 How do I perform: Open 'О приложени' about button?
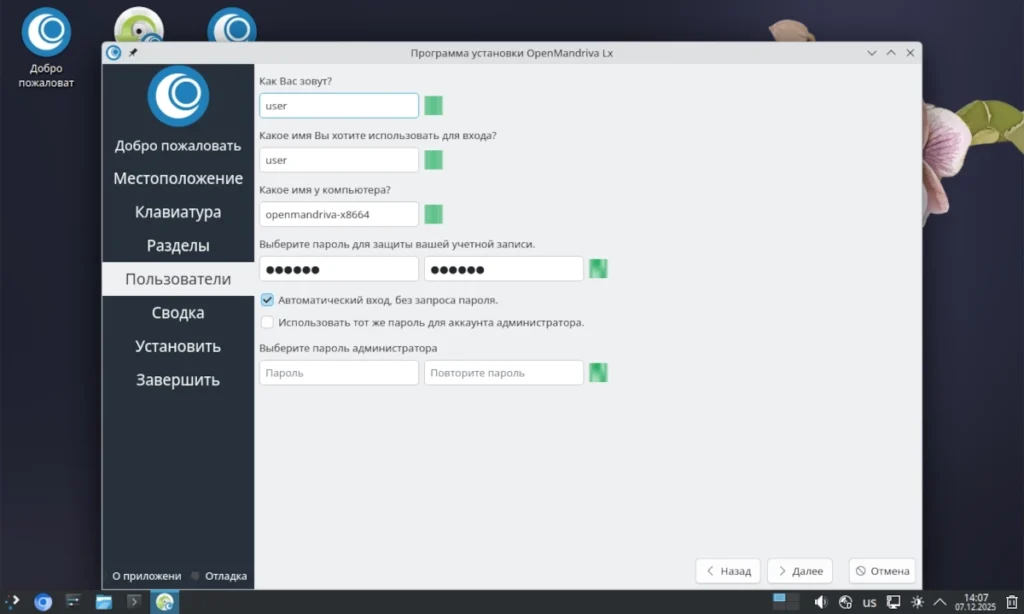tap(145, 575)
